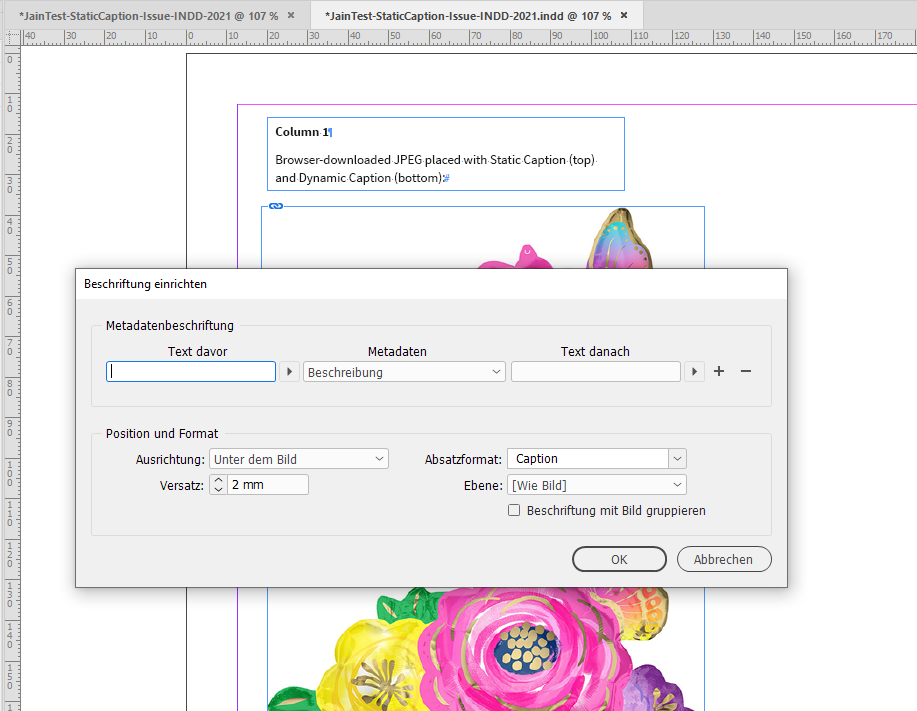Click inside the Text danach input field
Image resolution: width=917 pixels, height=711 pixels.
click(x=595, y=371)
